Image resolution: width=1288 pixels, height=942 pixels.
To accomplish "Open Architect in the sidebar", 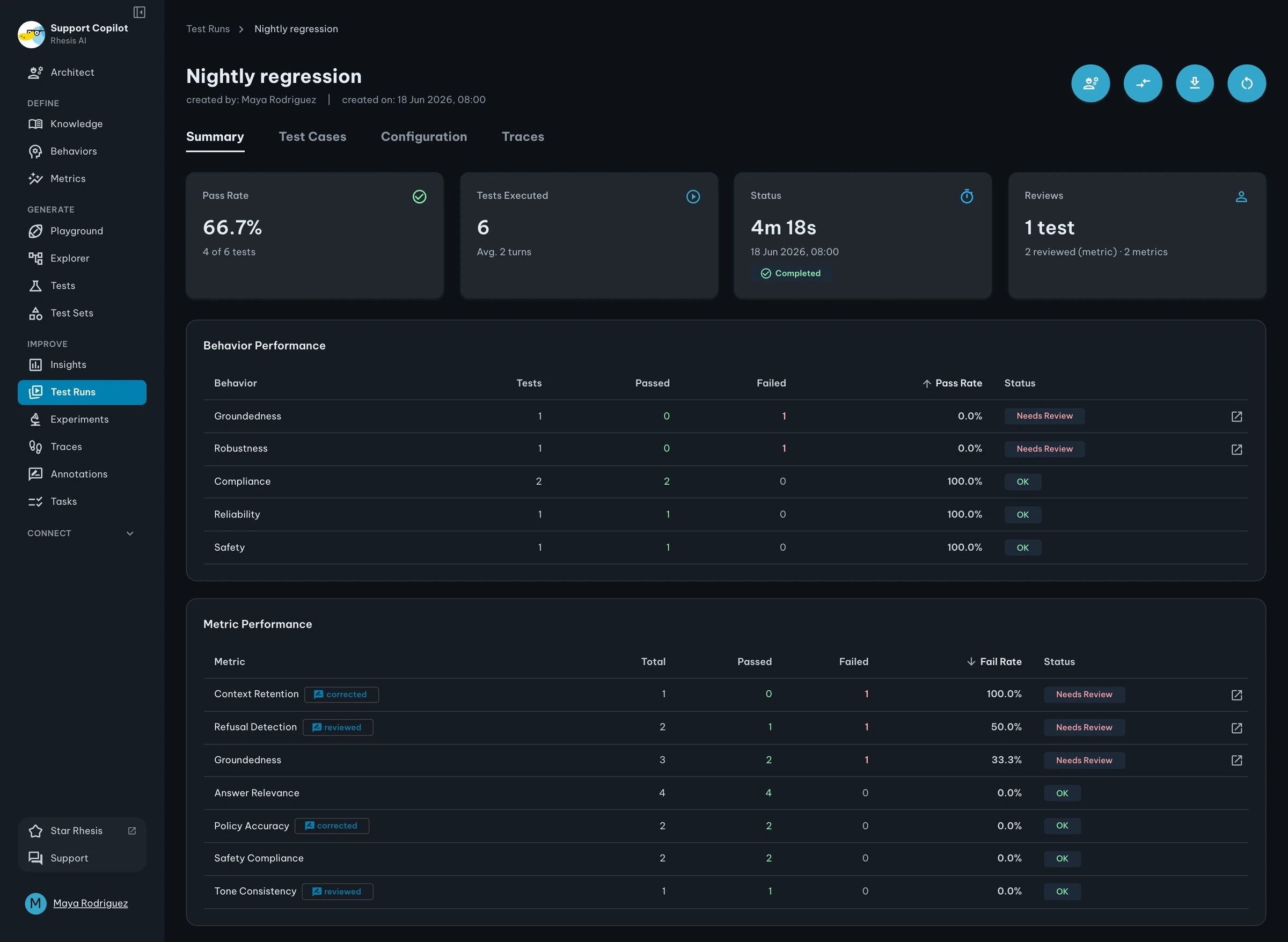I will point(82,72).
